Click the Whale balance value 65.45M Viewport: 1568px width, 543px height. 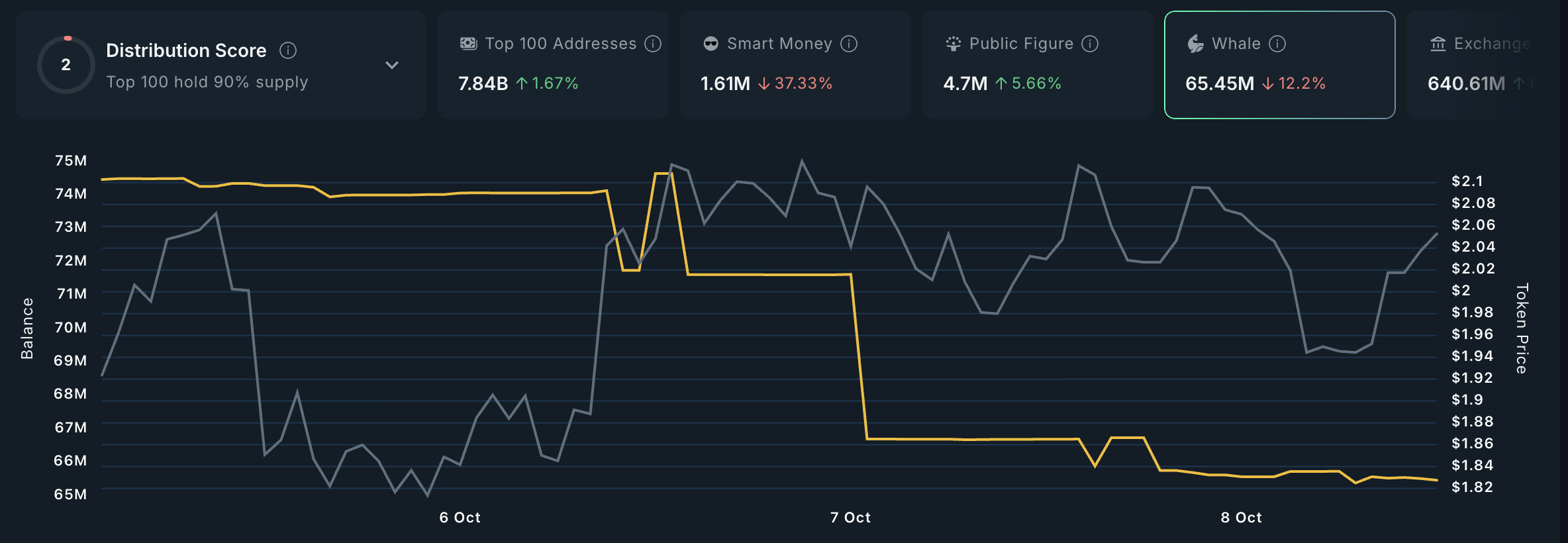tap(1219, 83)
